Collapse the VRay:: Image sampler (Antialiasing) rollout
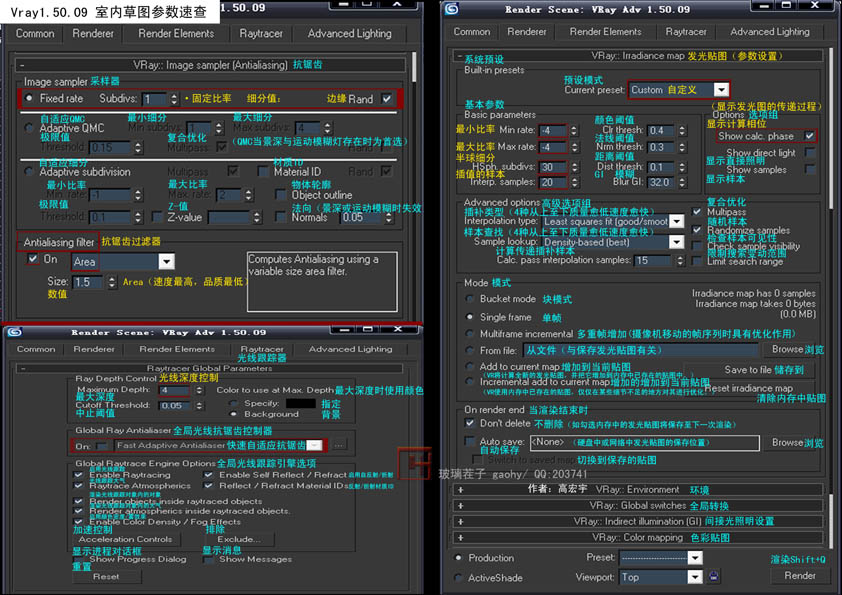This screenshot has height=595, width=842. click(210, 65)
